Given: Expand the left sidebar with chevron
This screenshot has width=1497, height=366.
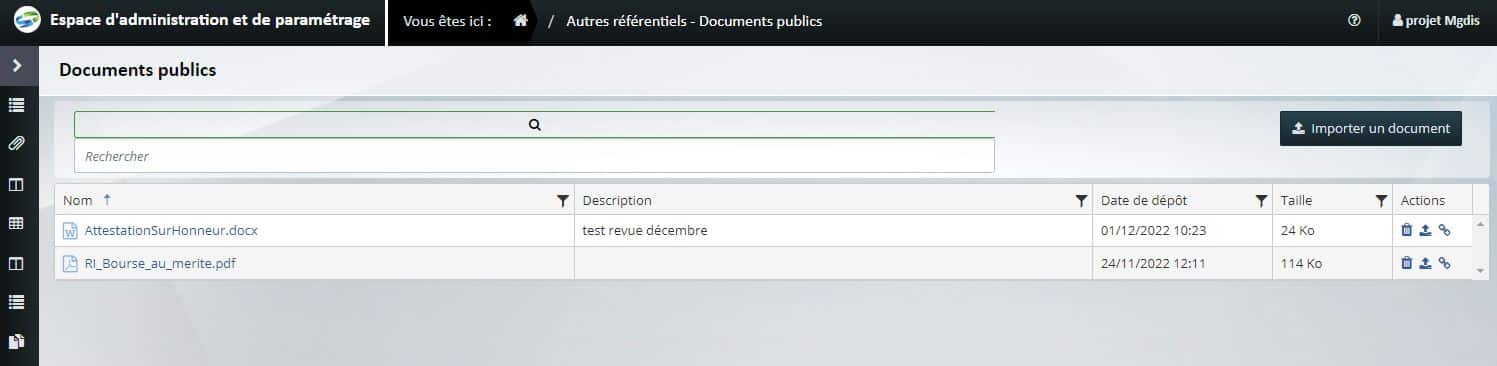Looking at the screenshot, I should tap(17, 65).
